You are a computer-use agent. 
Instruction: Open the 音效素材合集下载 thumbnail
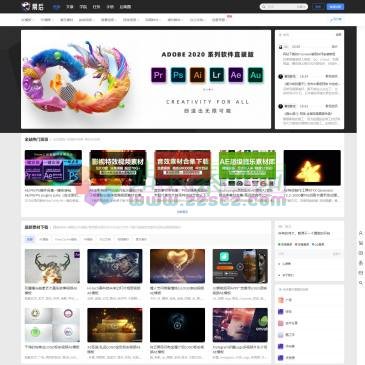[x=183, y=168]
